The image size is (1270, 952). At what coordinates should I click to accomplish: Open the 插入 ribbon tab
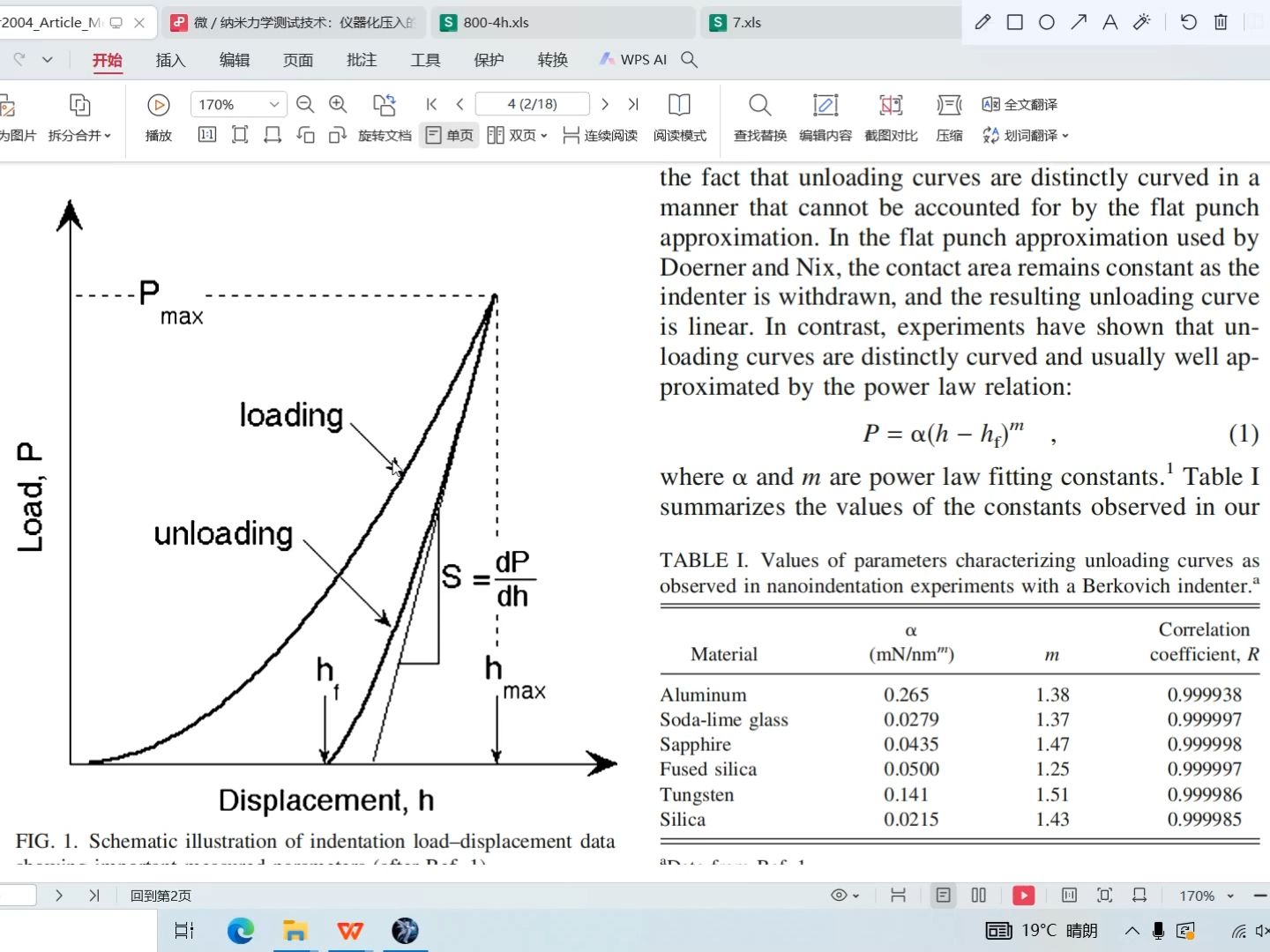(171, 60)
